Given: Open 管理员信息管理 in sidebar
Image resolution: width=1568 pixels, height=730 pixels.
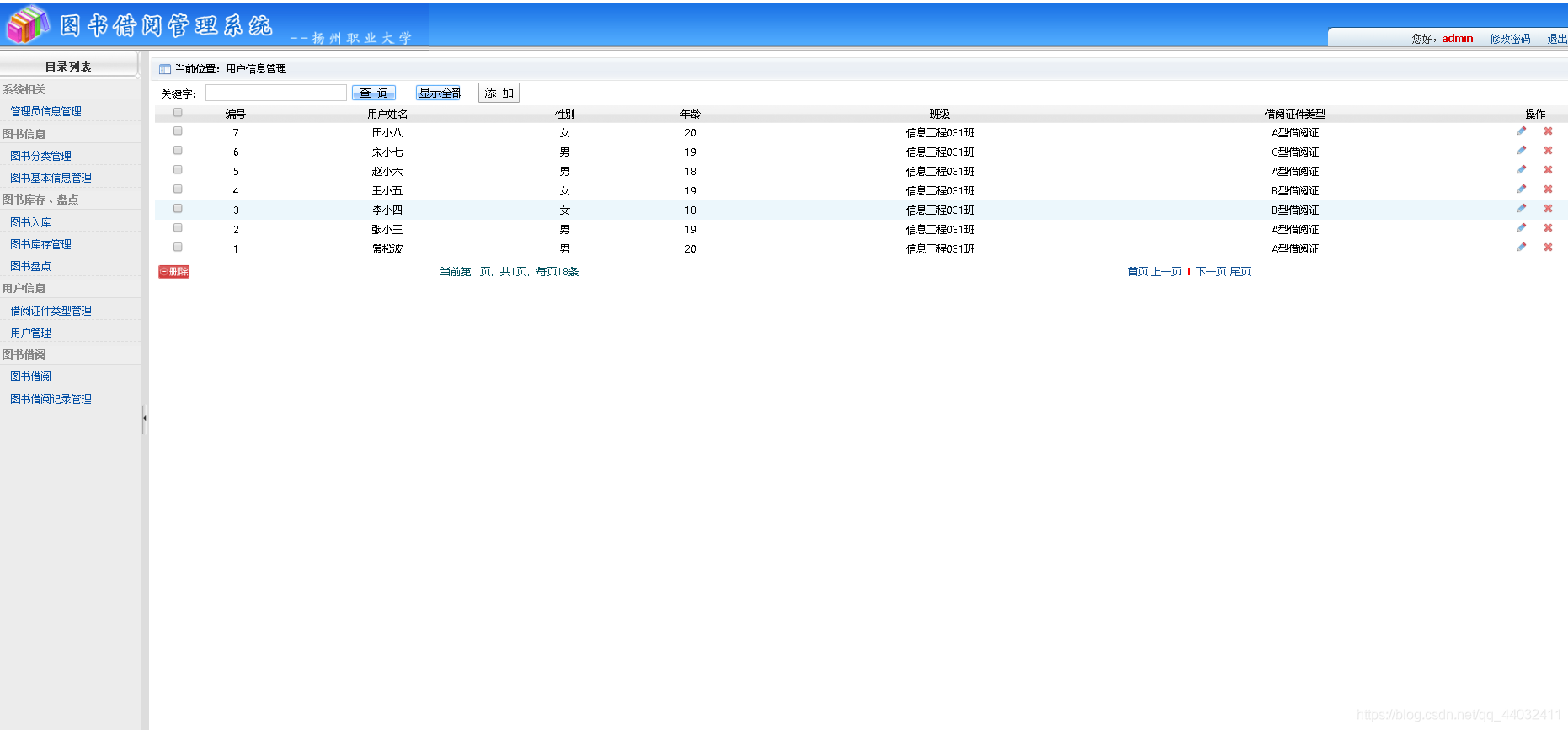Looking at the screenshot, I should click(x=45, y=111).
